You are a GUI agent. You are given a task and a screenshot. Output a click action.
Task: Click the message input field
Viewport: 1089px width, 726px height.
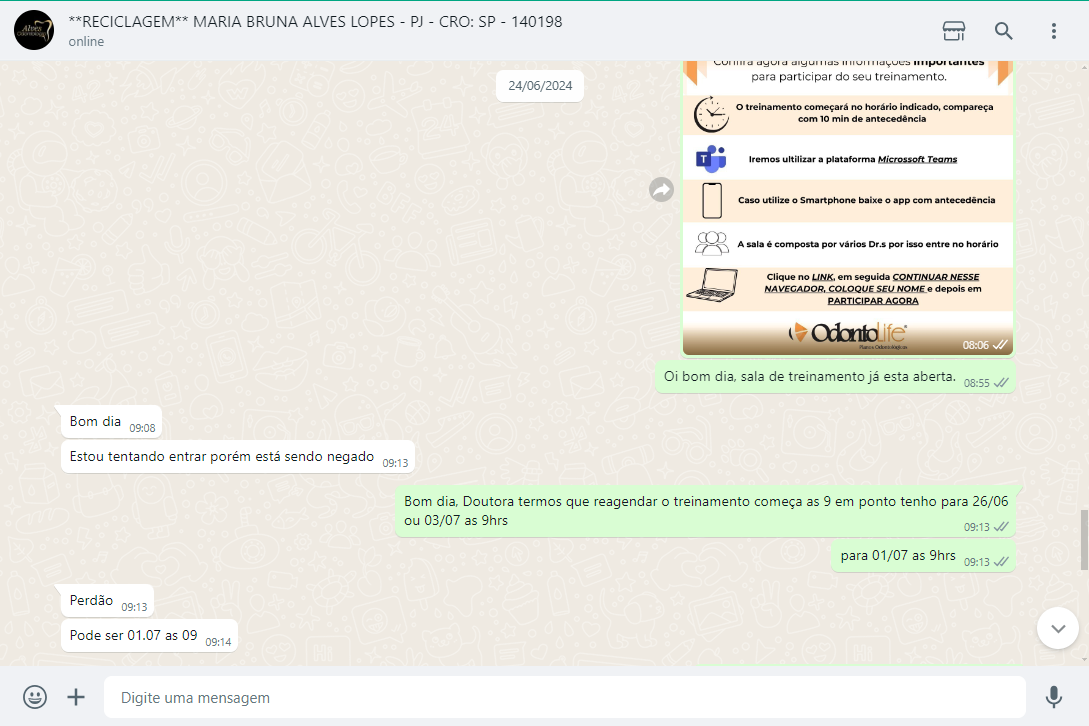[565, 697]
